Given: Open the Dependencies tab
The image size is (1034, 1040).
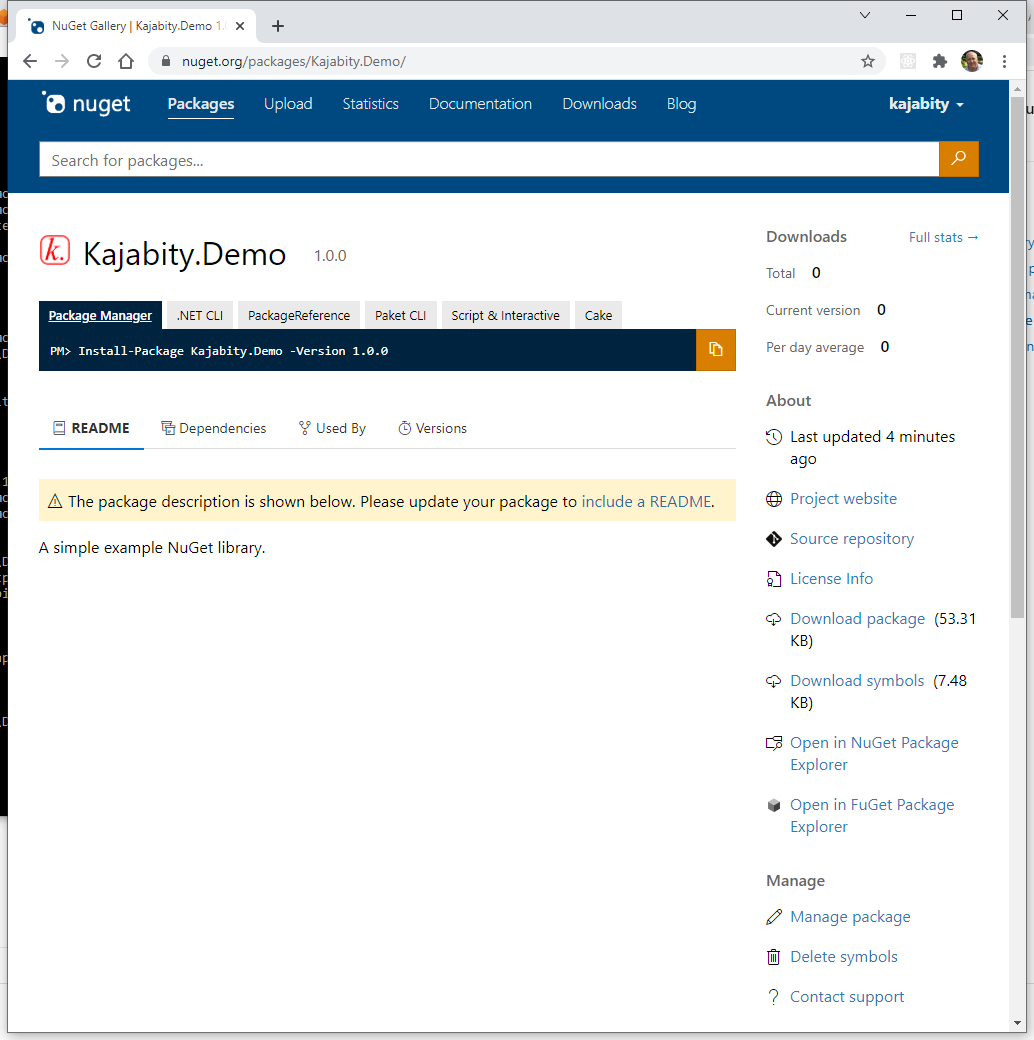Looking at the screenshot, I should (213, 428).
